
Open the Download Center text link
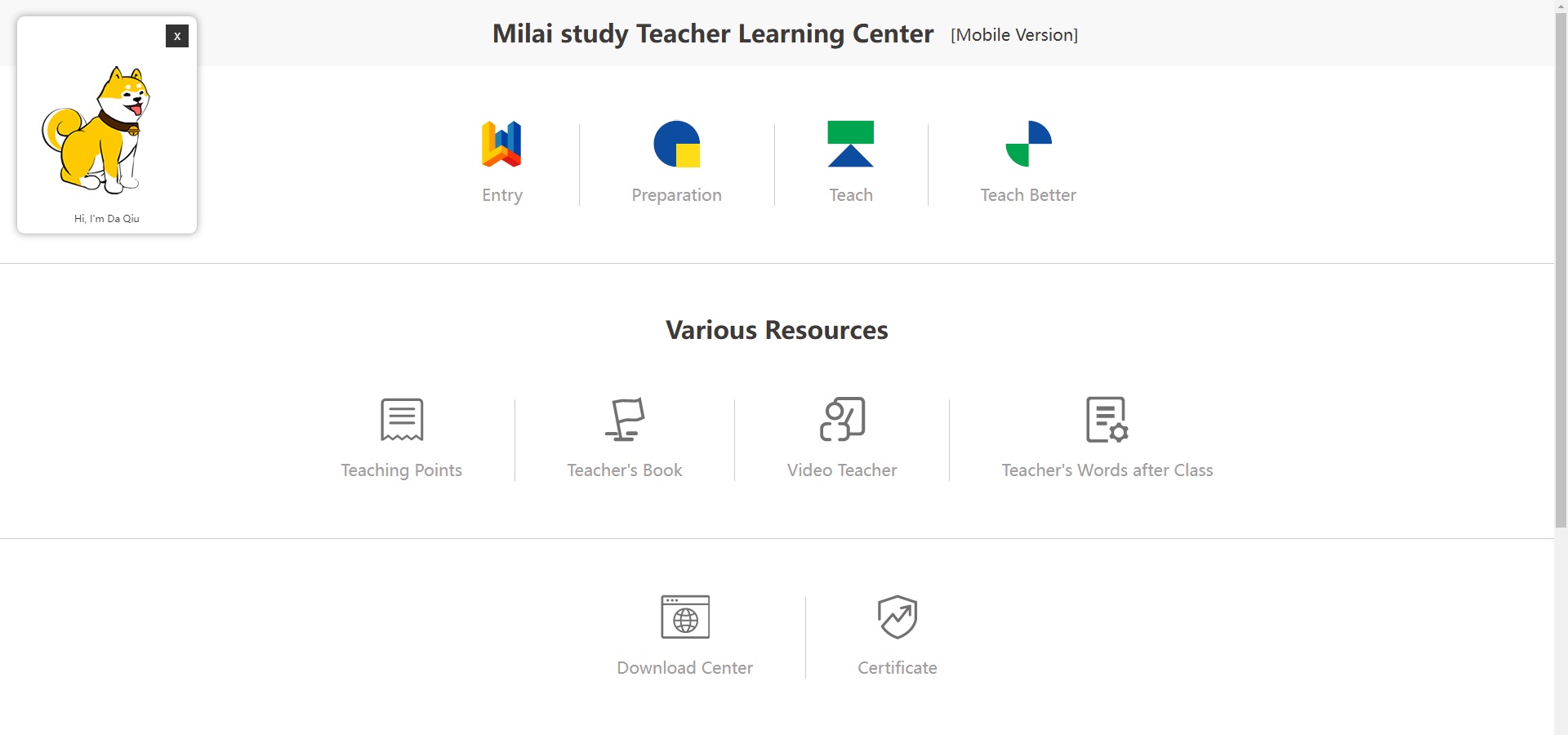click(x=685, y=668)
